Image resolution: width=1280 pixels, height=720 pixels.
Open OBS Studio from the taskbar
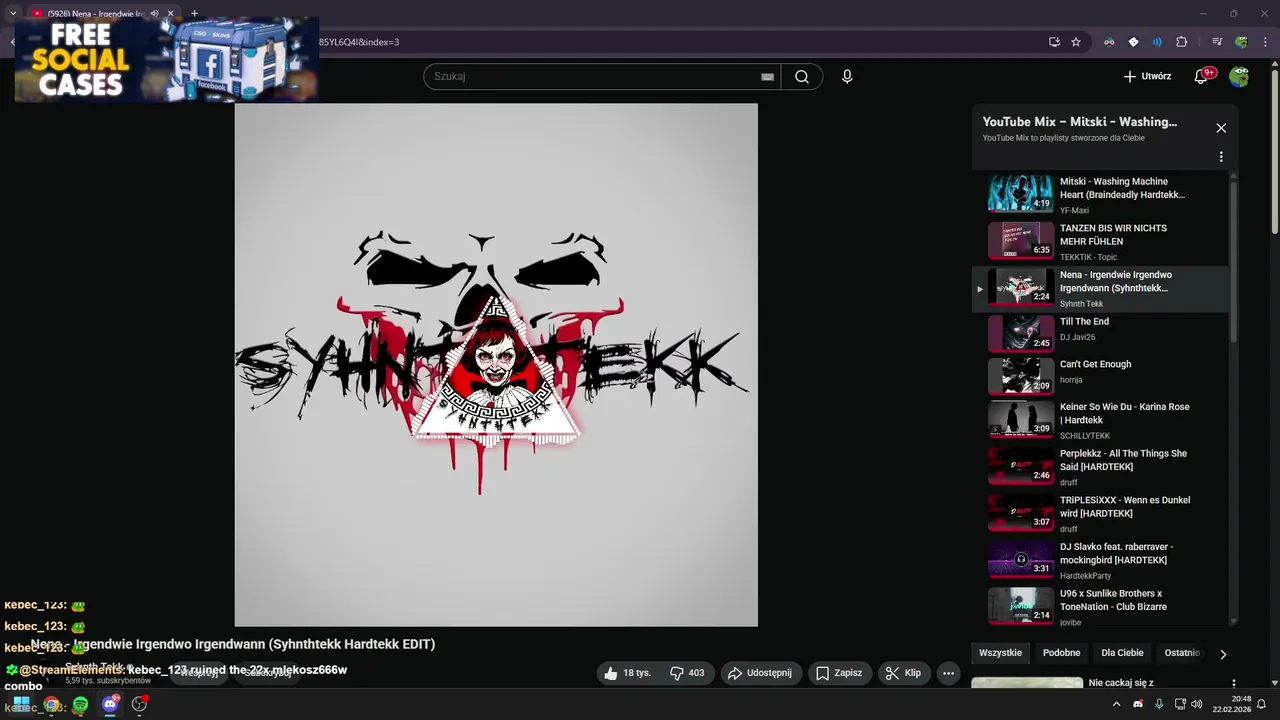pos(139,704)
